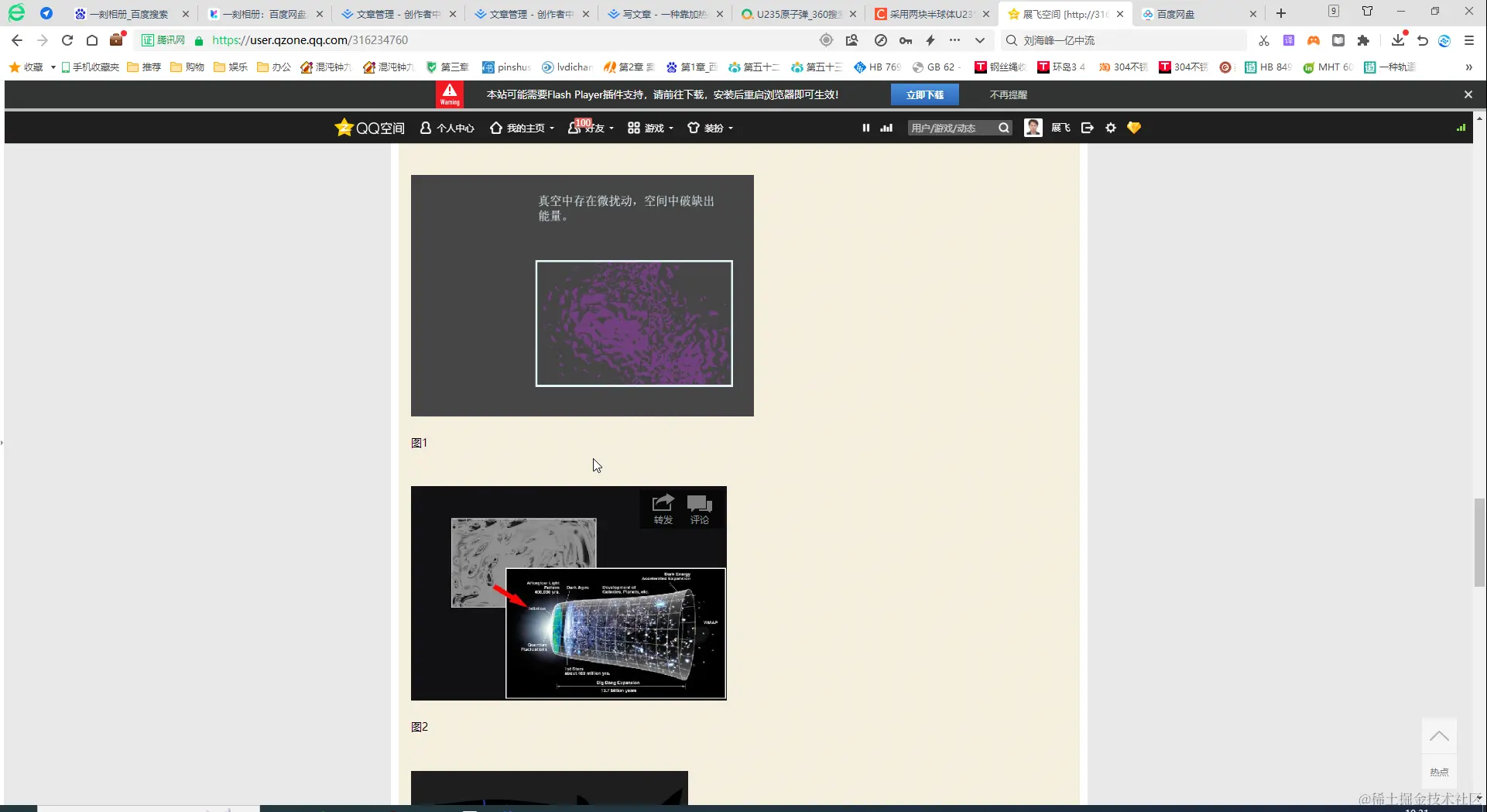Open the browser home page
This screenshot has width=1487, height=812.
click(x=92, y=40)
